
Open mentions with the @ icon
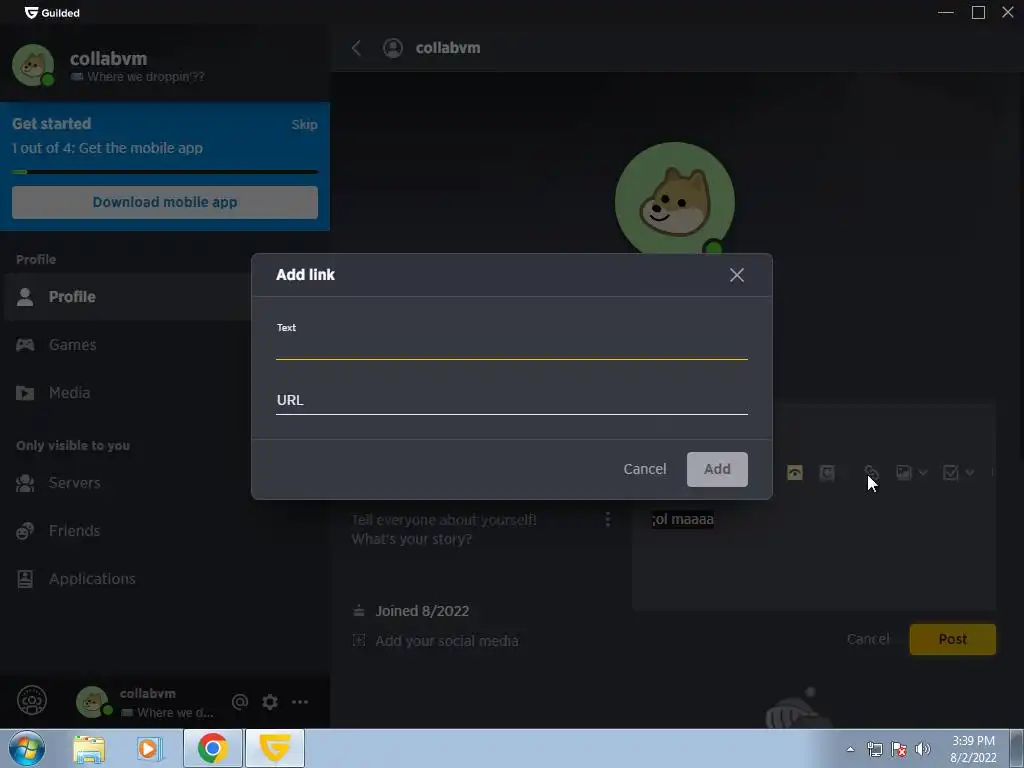[x=240, y=702]
